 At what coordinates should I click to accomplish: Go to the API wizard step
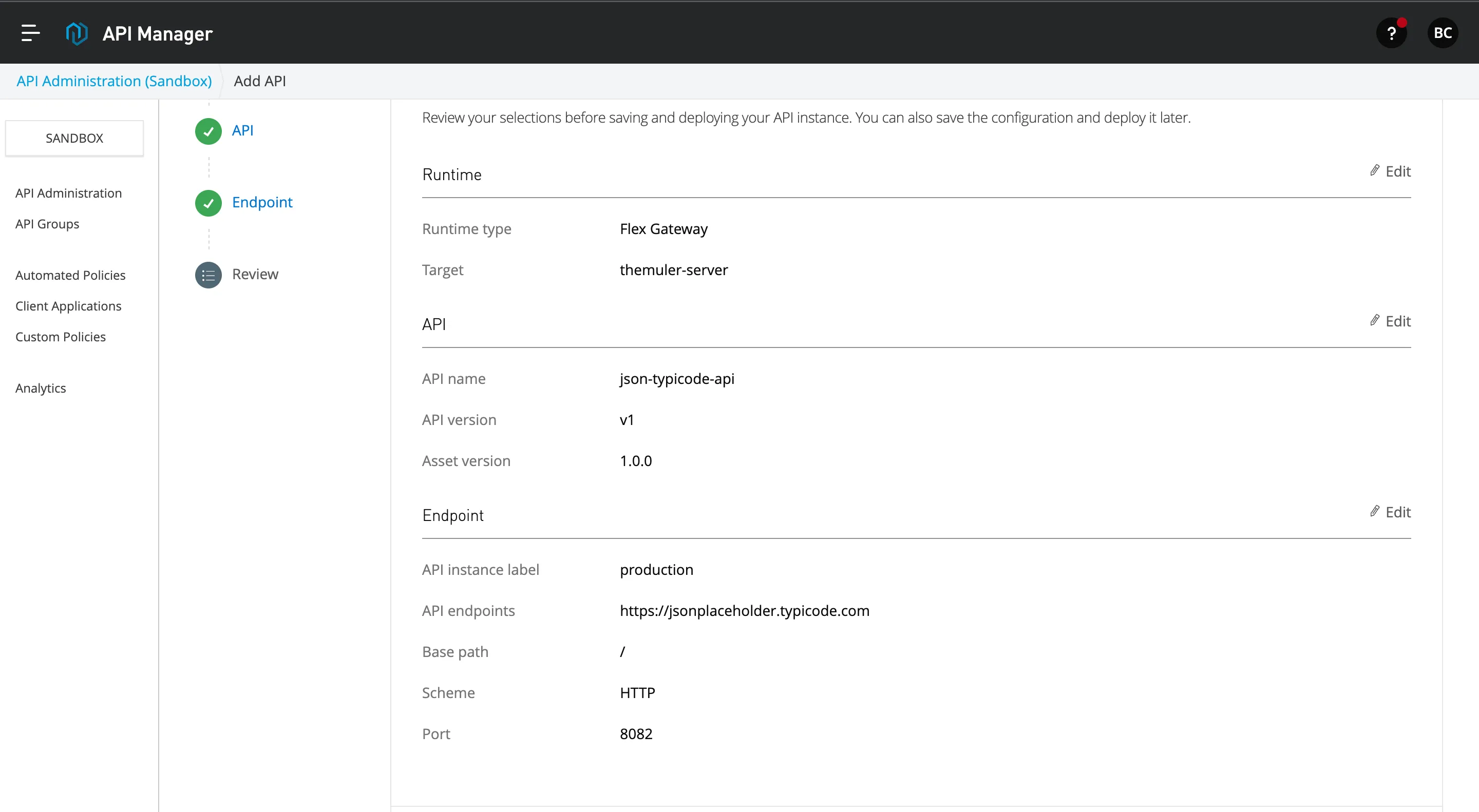(242, 130)
